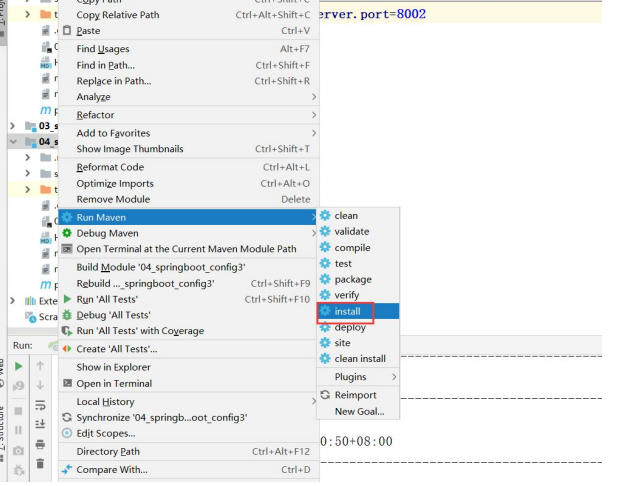Click the green Rerun button in Run panel
The image size is (634, 486).
19,366
